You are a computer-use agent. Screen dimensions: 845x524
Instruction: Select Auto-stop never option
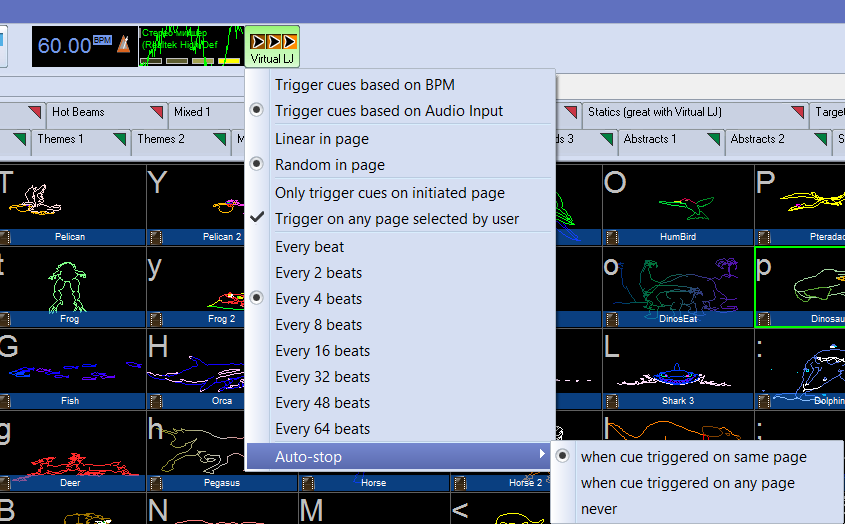[x=599, y=509]
